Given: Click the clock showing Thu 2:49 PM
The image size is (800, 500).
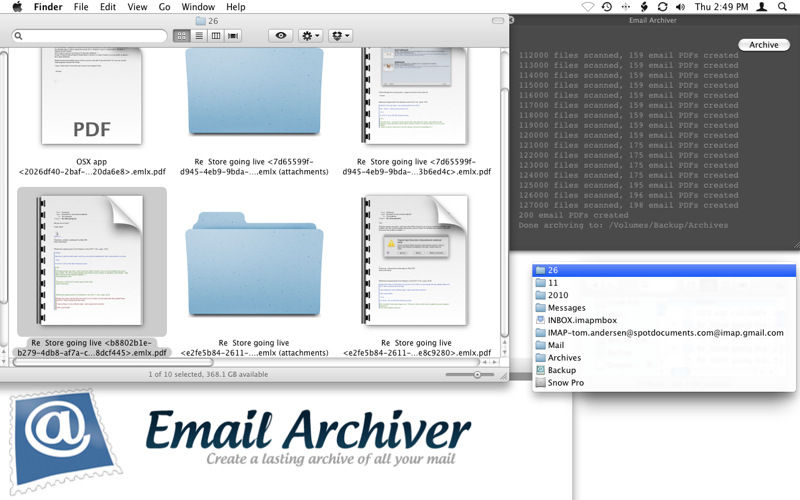Looking at the screenshot, I should coord(721,7).
